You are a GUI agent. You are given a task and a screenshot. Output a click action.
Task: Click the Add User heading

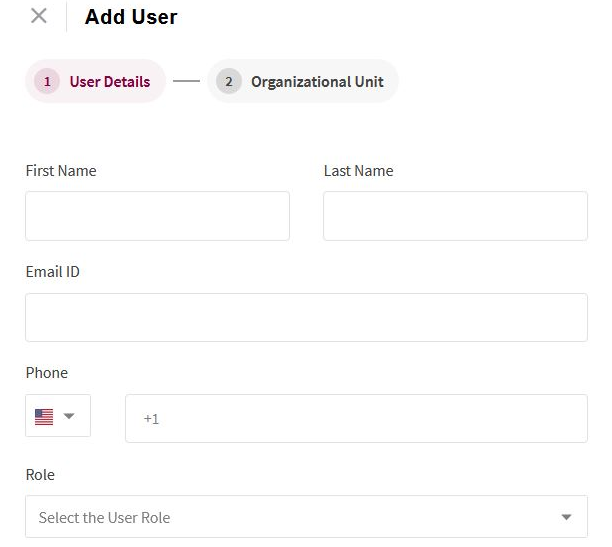coord(131,17)
